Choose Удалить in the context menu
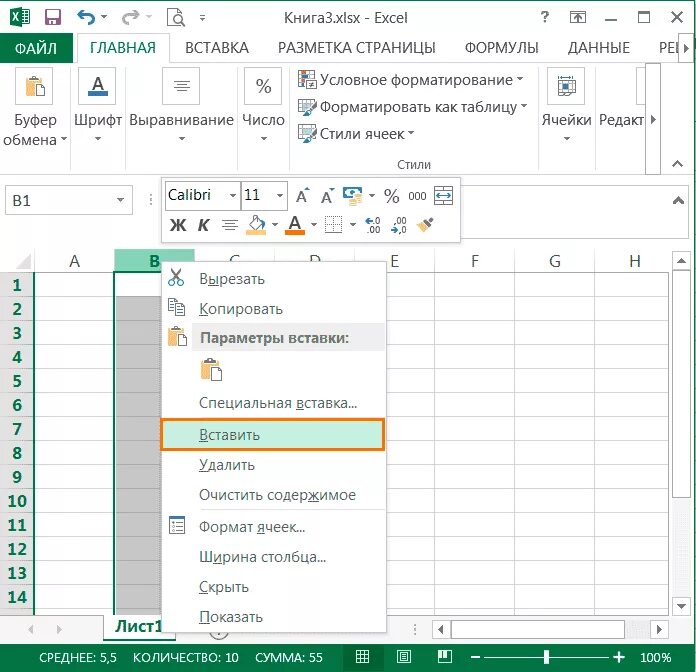 (273, 465)
